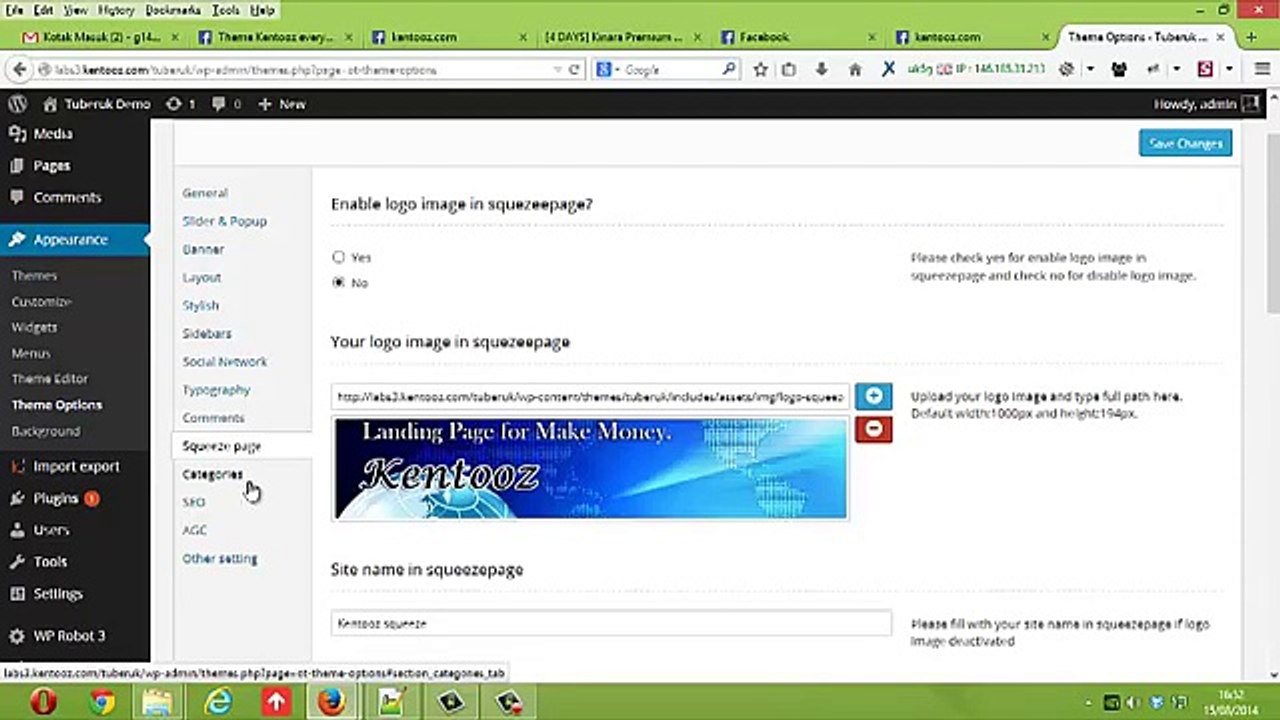
Task: Open the search engine dropdown
Action: [606, 70]
